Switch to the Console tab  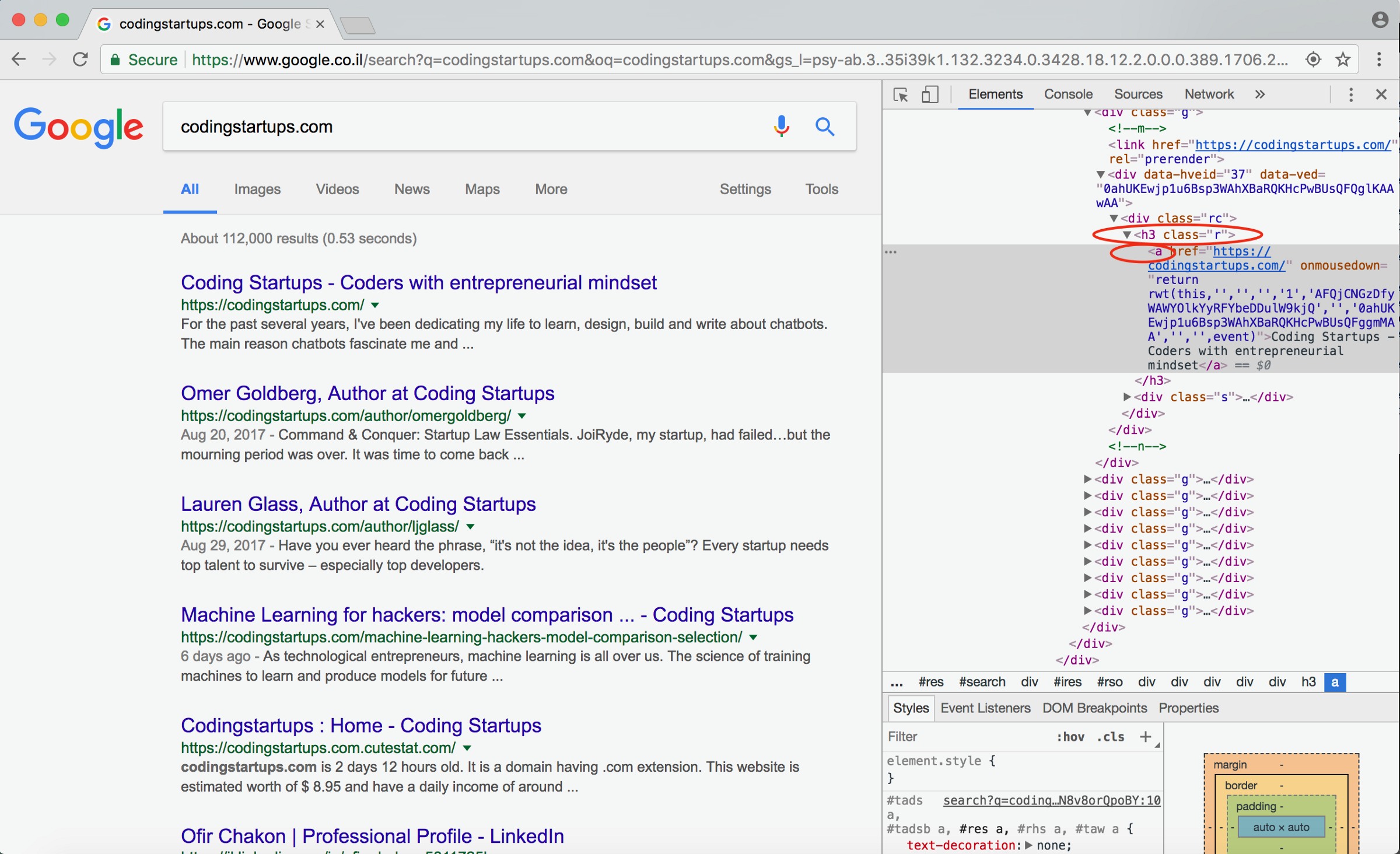point(1067,94)
